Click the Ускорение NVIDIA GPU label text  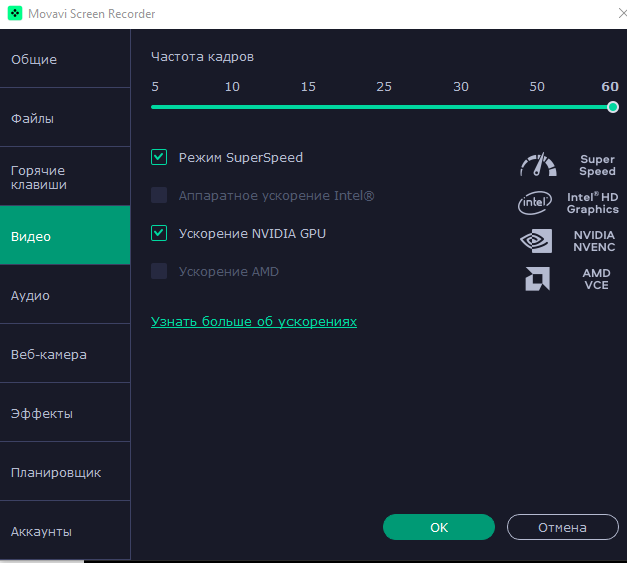[x=252, y=233]
